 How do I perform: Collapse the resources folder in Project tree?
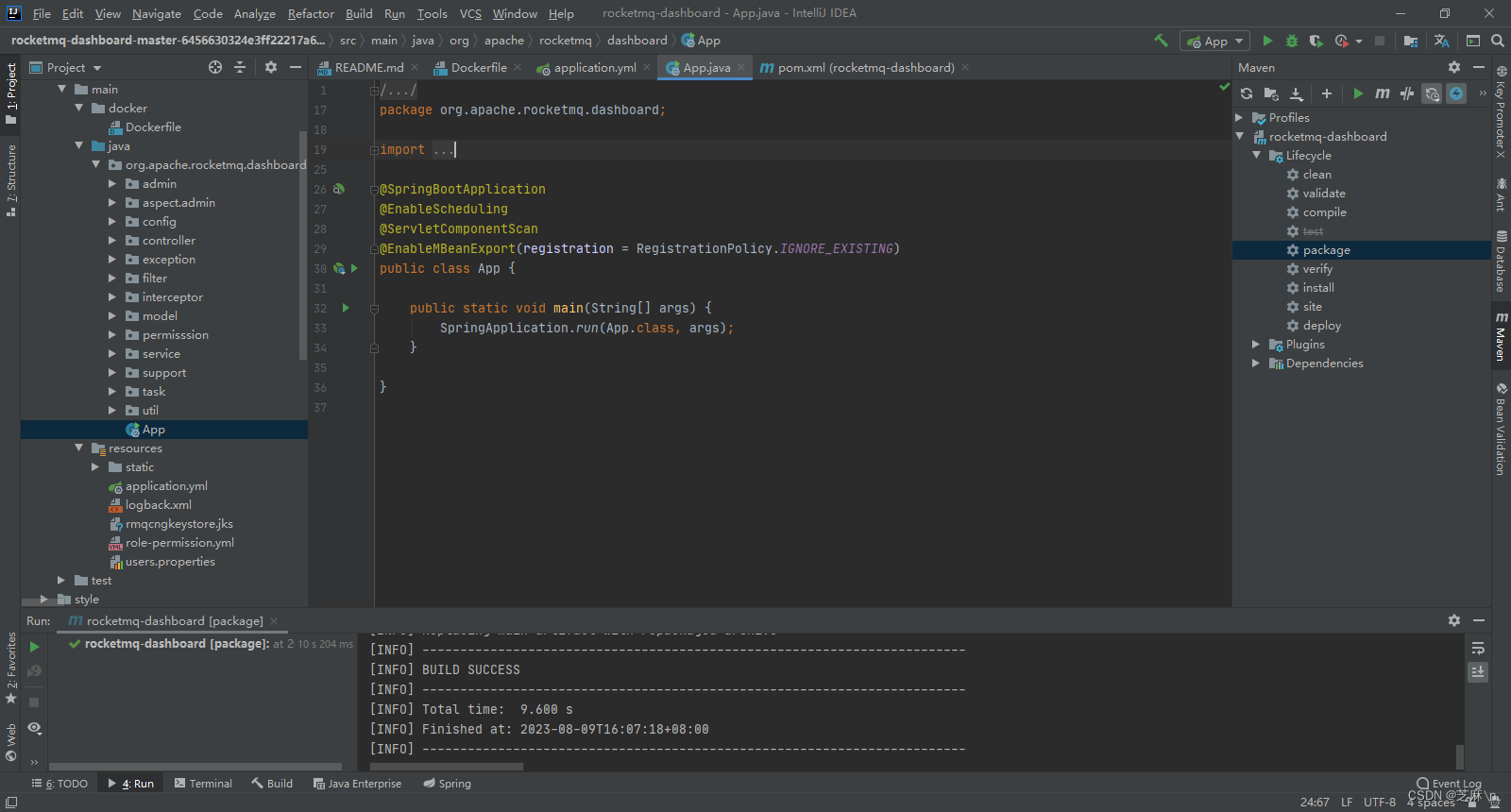coord(78,448)
